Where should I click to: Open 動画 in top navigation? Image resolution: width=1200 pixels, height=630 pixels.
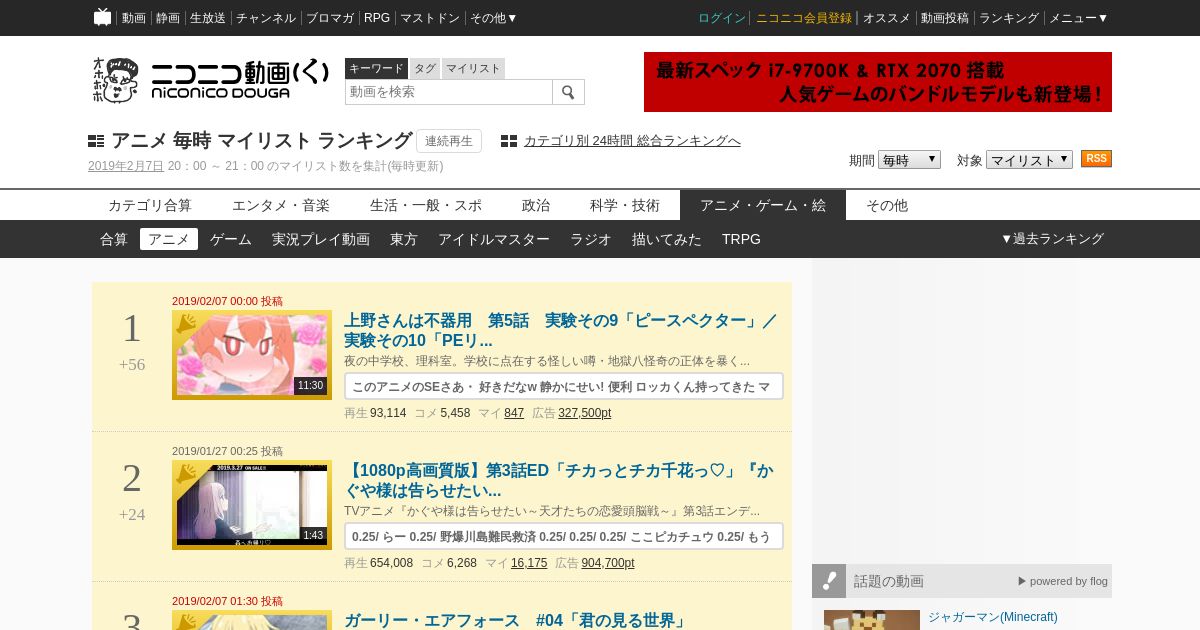(134, 18)
